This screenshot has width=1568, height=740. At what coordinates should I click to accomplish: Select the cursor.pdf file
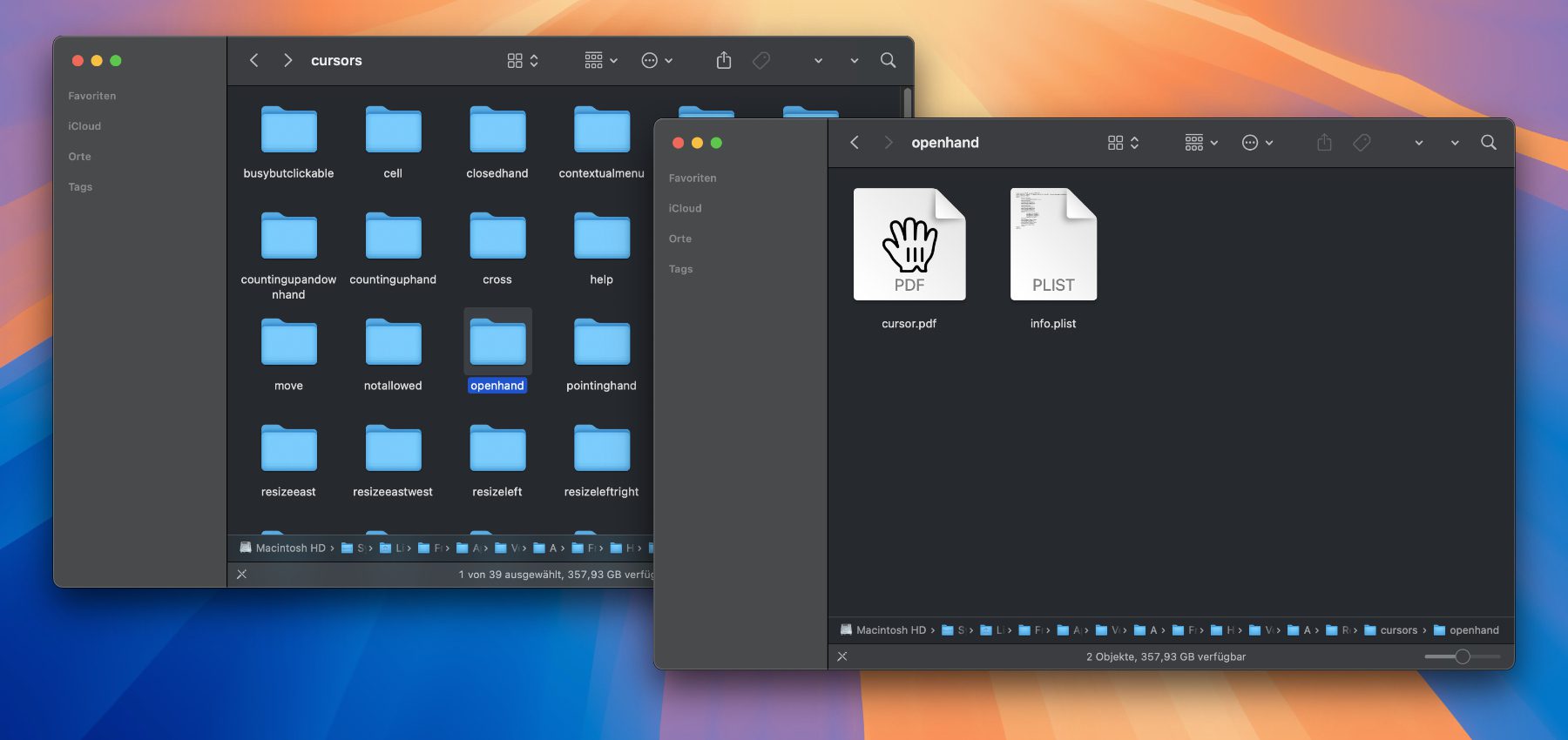[909, 246]
